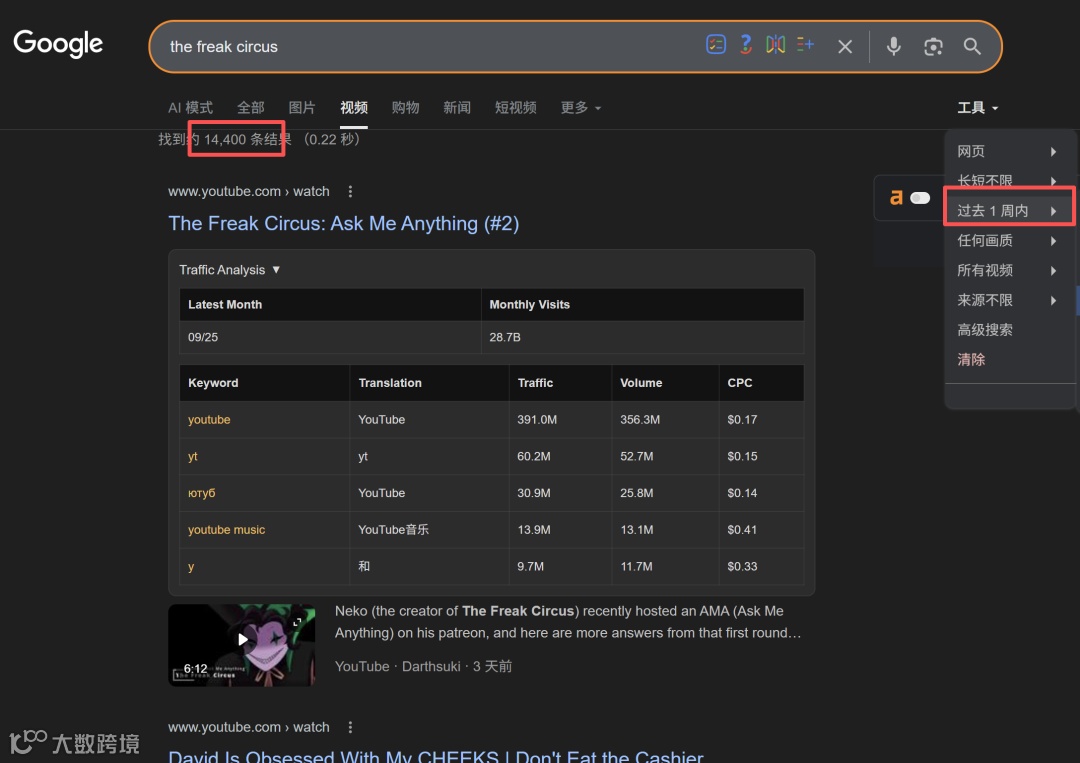Expand the 网页 submenu
Viewport: 1080px width, 763px height.
tap(1009, 151)
